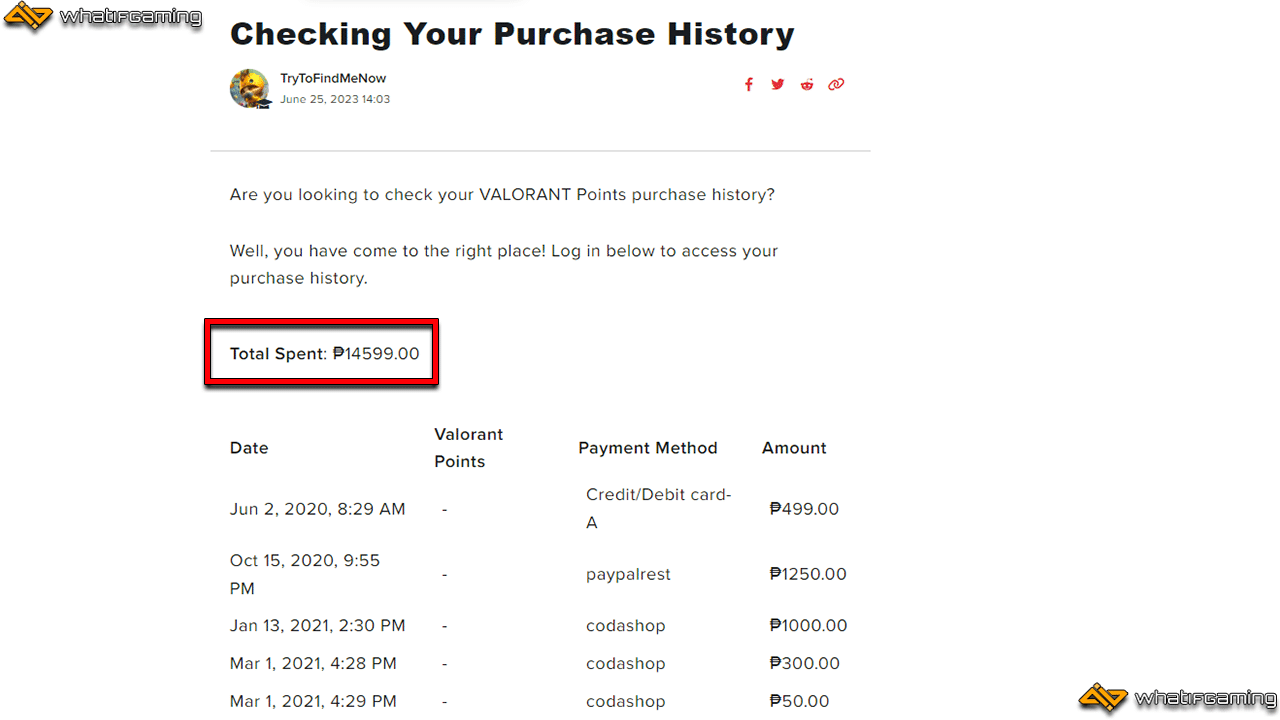Select the paypalrest payment entry
The width and height of the screenshot is (1280, 720).
pyautogui.click(x=628, y=574)
